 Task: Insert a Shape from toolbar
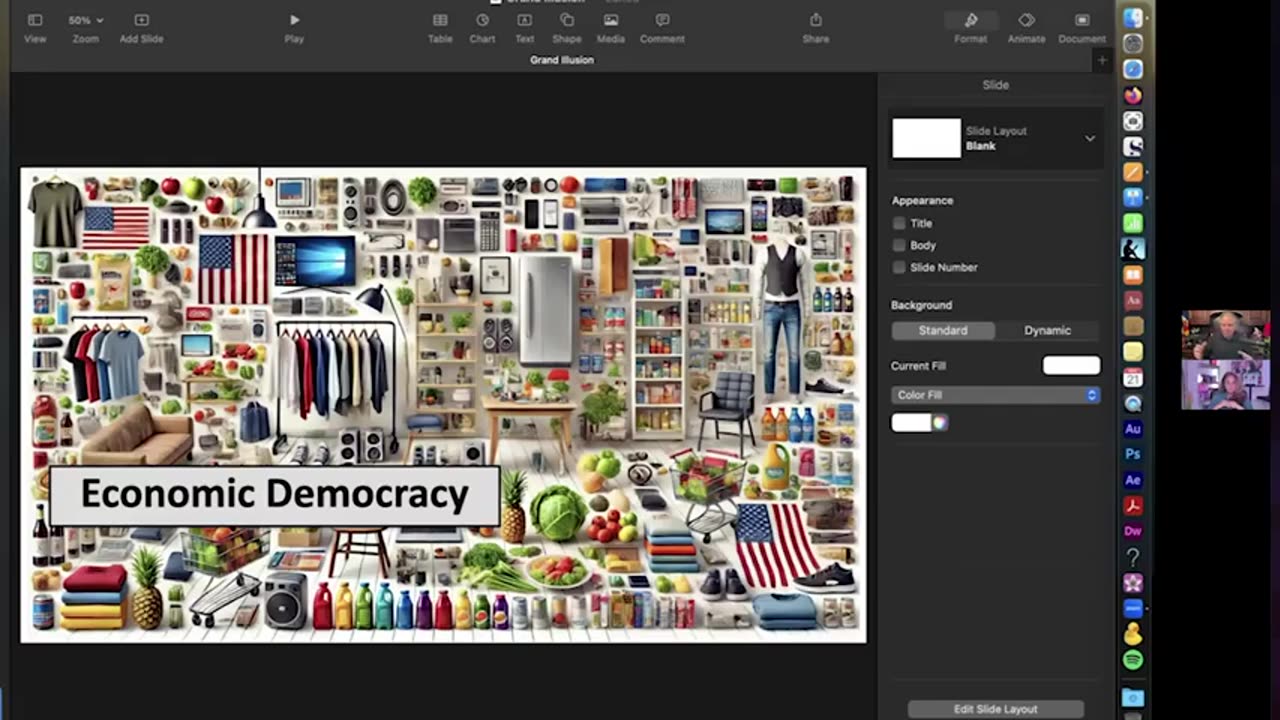(567, 27)
